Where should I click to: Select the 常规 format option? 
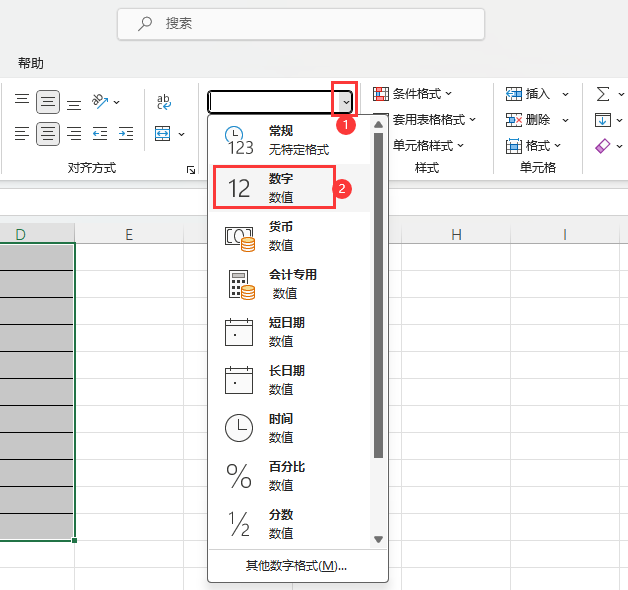(x=291, y=140)
